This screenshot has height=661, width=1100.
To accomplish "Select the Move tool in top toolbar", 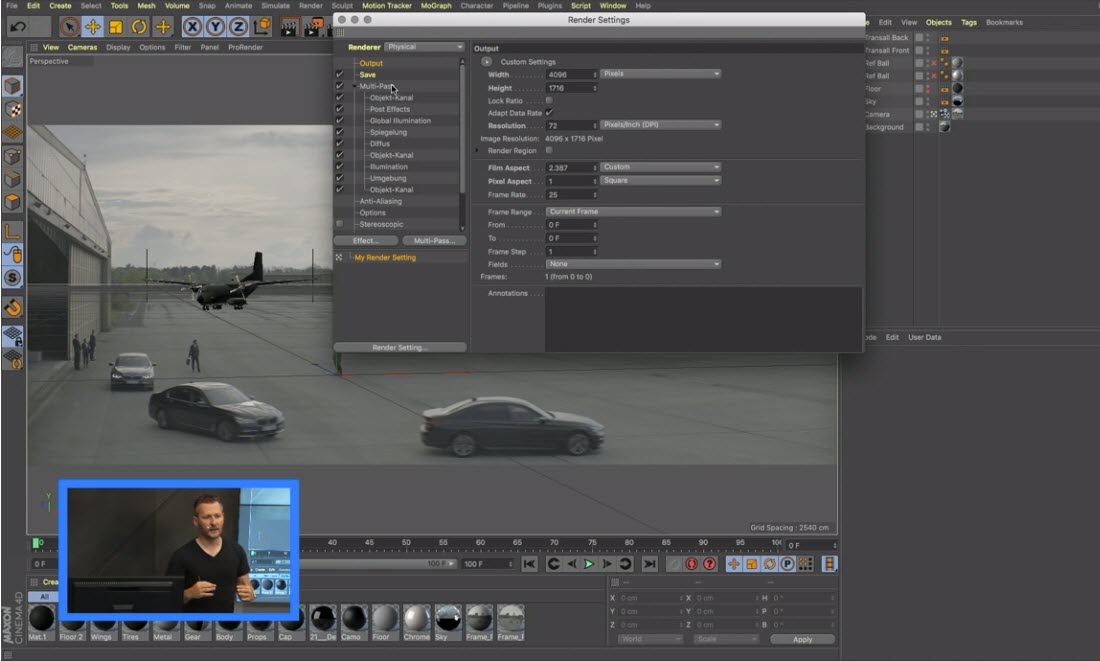I will point(93,27).
